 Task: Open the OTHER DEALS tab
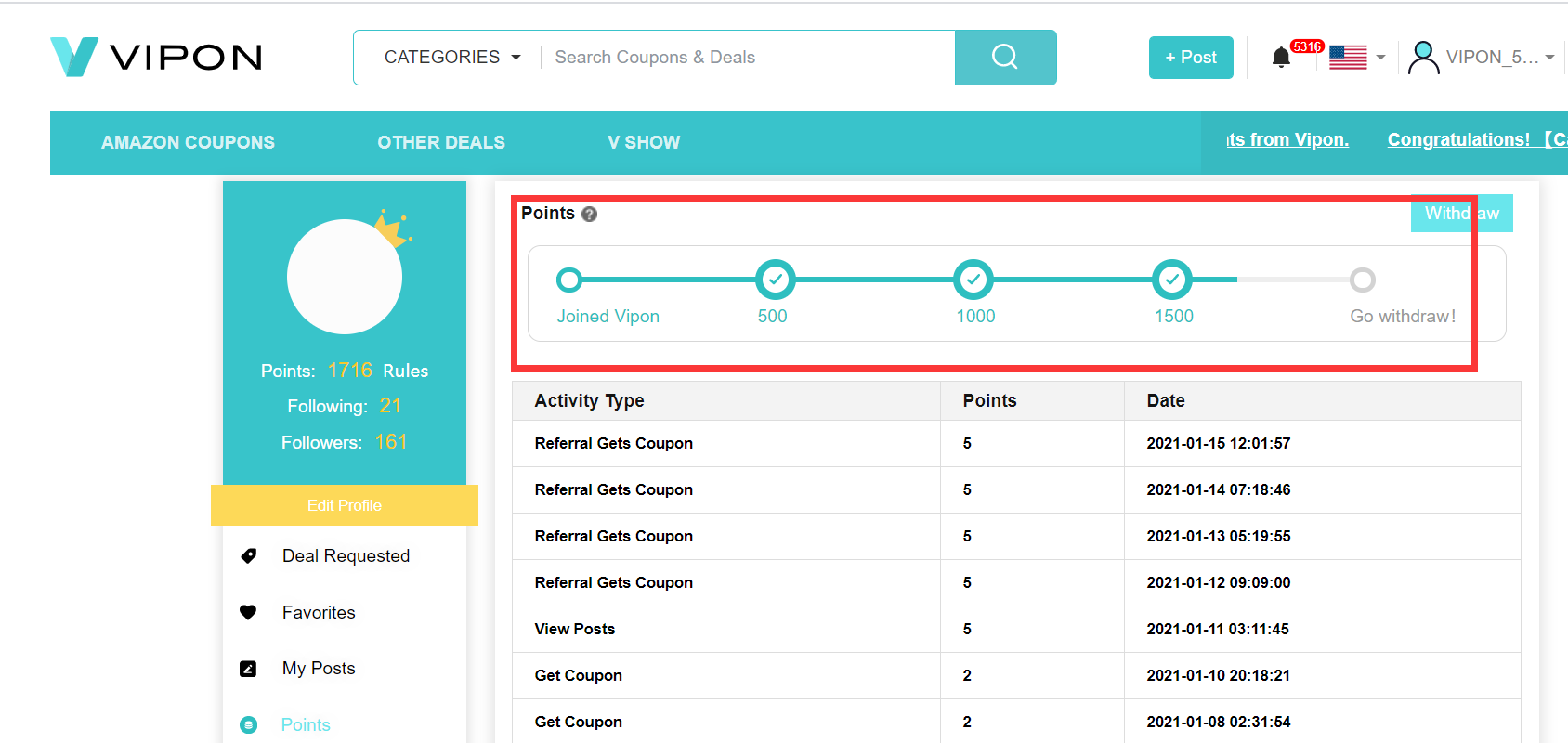(441, 142)
